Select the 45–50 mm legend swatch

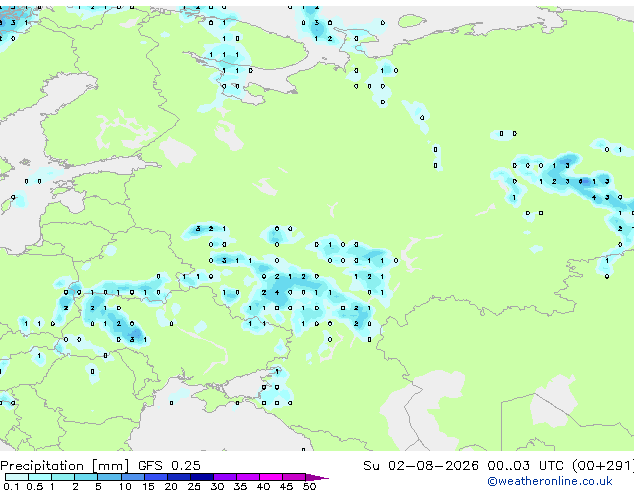pos(294,477)
